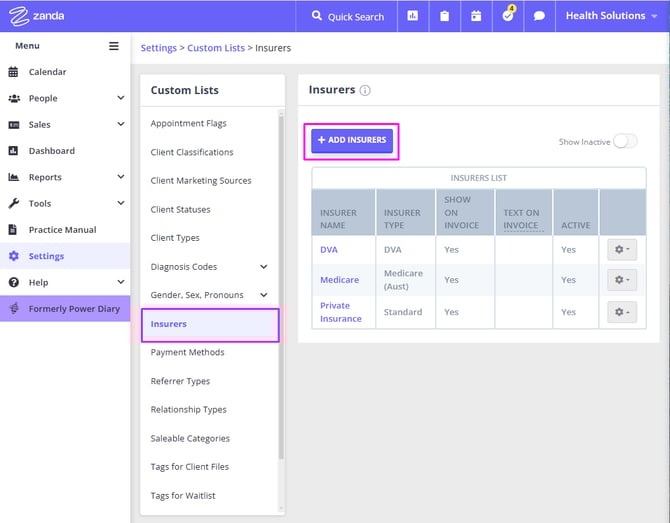Click the clipboard icon in top bar
670x523 pixels.
pos(444,16)
